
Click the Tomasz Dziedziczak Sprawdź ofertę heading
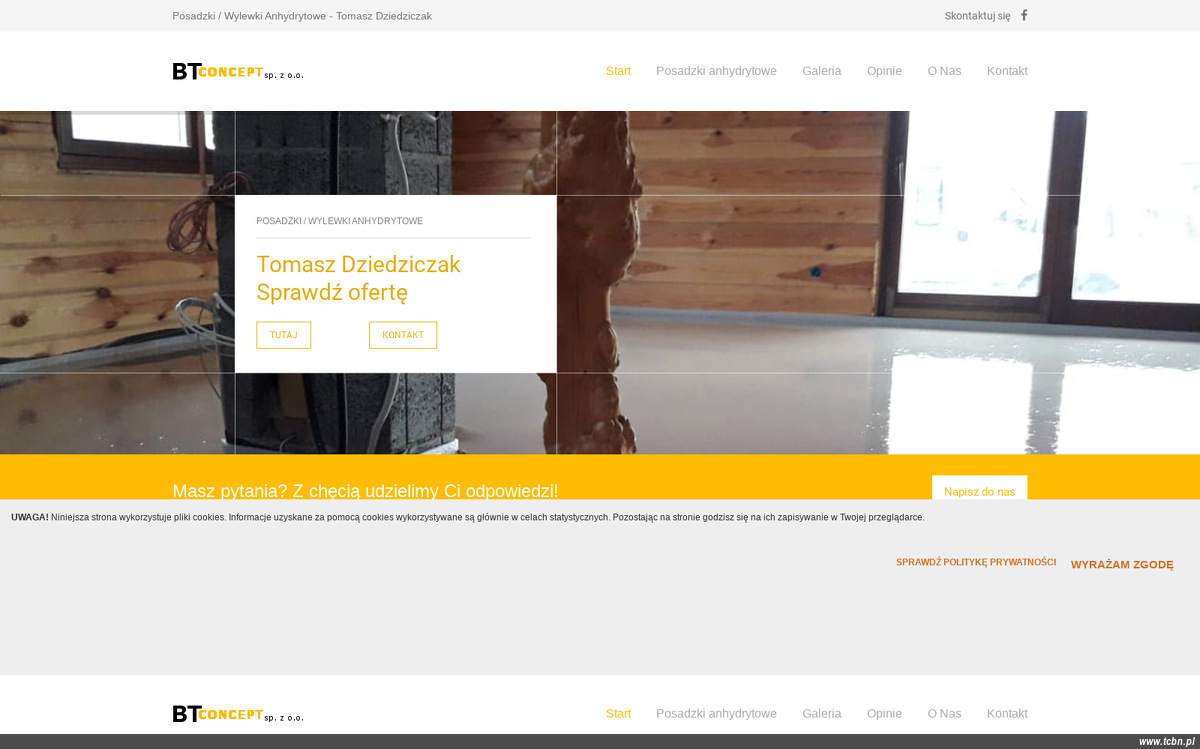coord(358,279)
